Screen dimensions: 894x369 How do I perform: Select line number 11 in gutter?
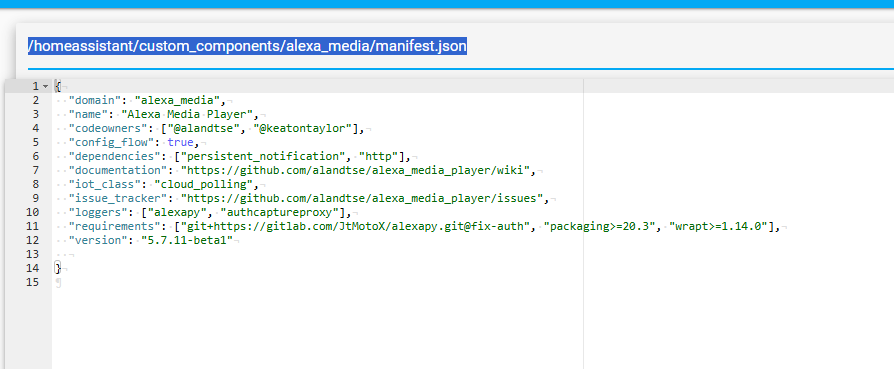pos(33,226)
